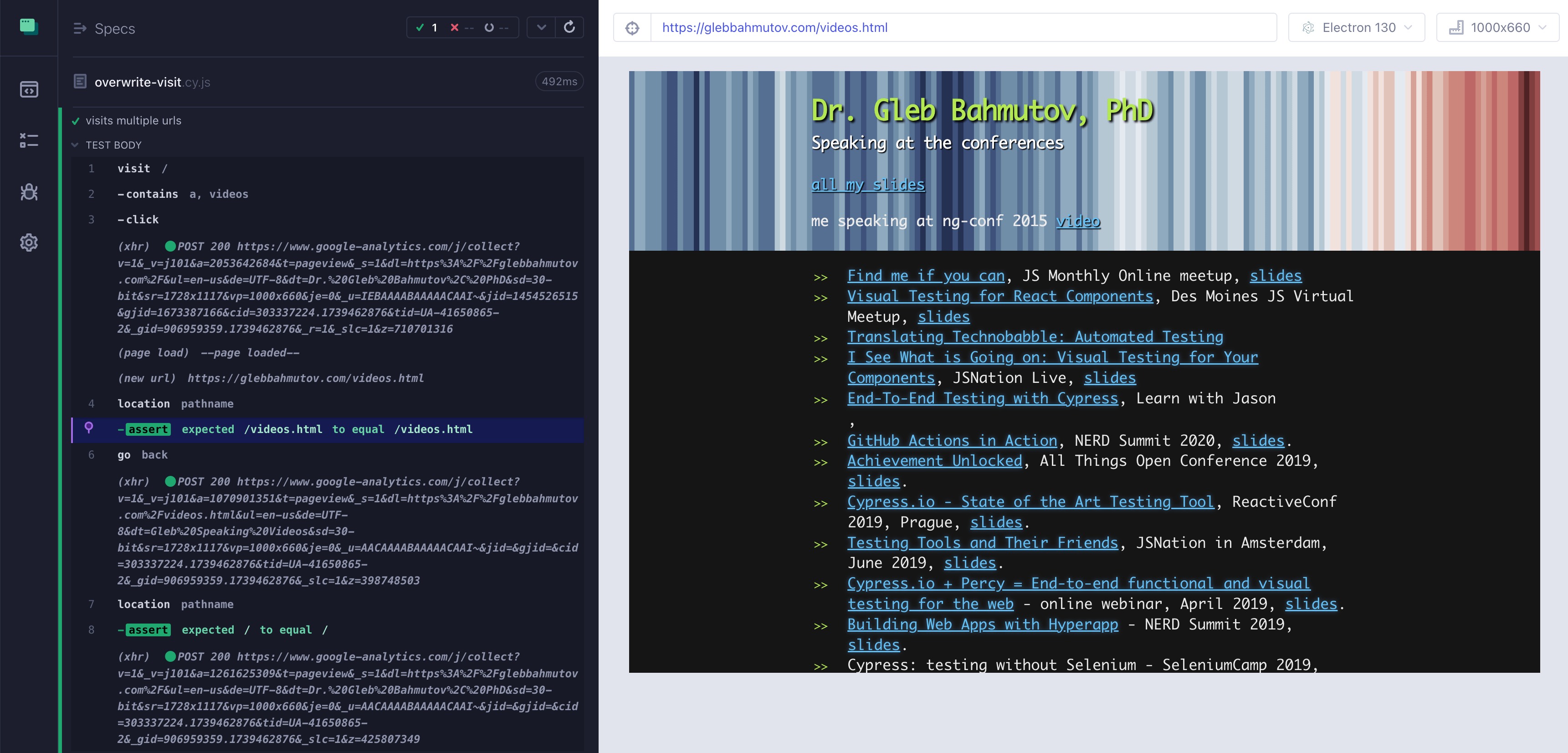Open slides link after June 2019
The image size is (1568, 753).
[970, 563]
